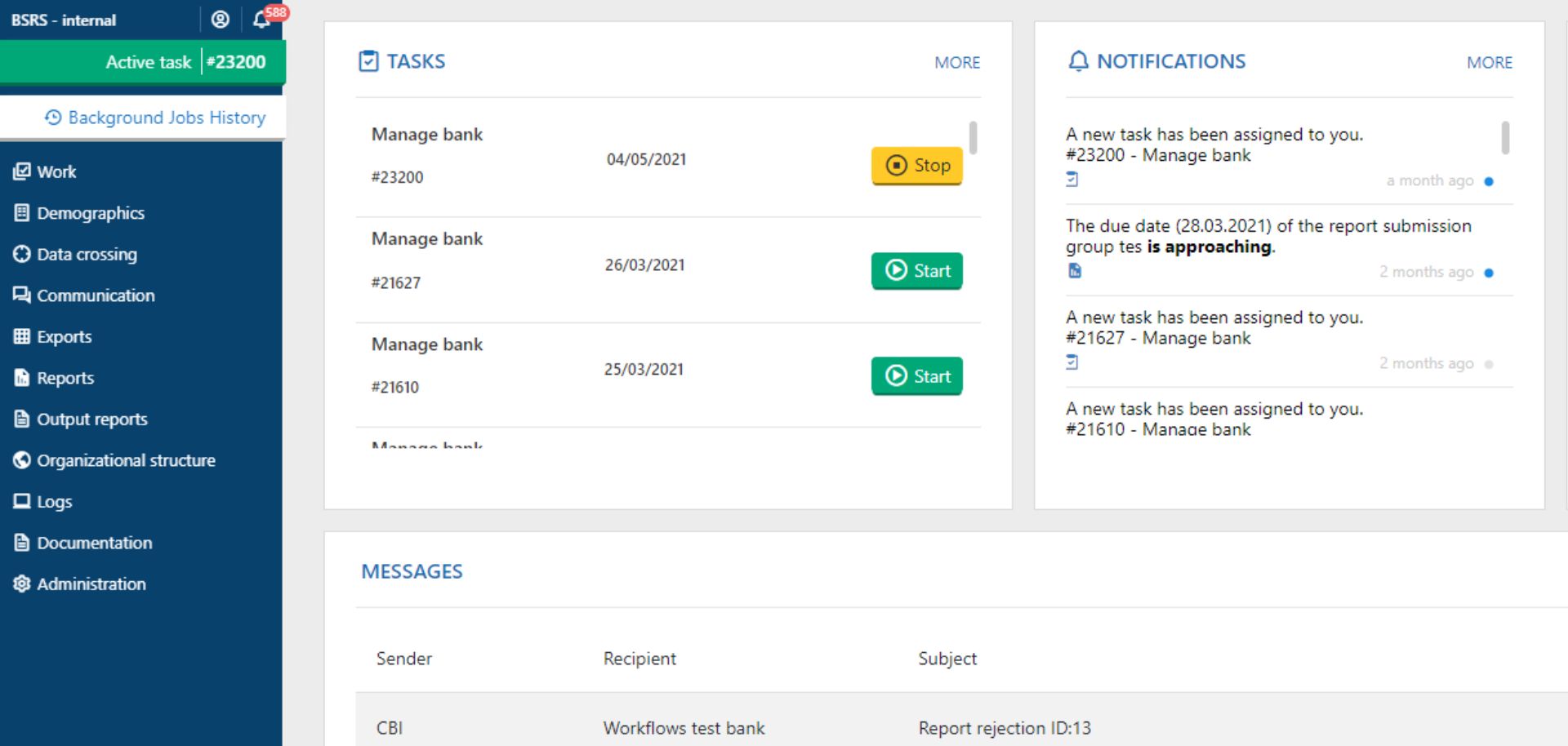Click the report icon under due date notification
Screen dimensions: 1568x746
coord(1075,271)
